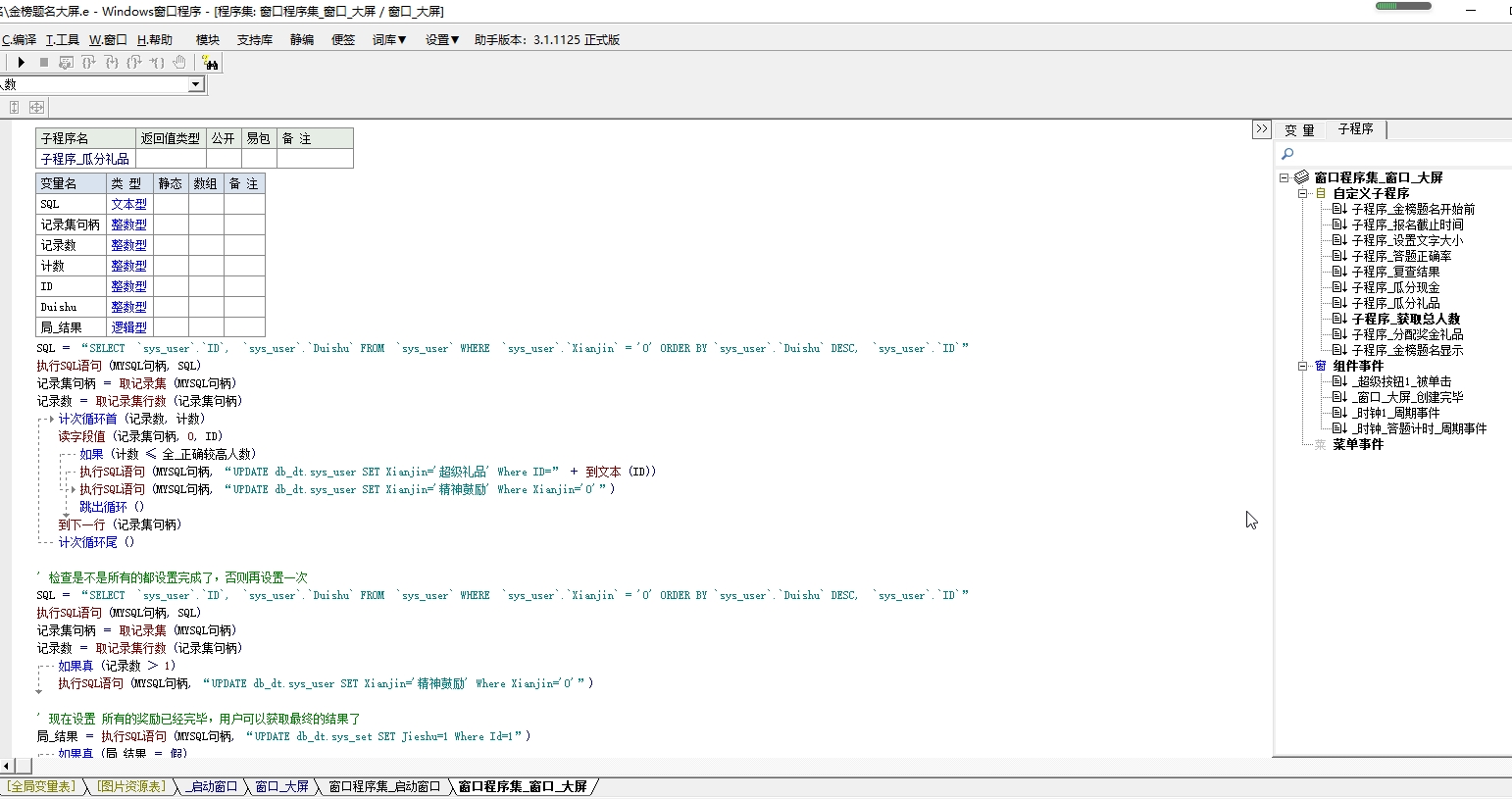Open the binoculars search icon
The width and height of the screenshot is (1512, 799).
(x=211, y=63)
